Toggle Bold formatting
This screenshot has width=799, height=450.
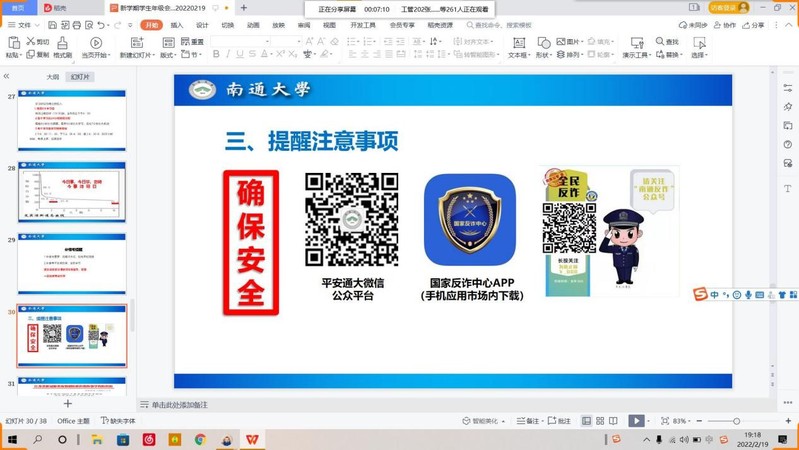216,54
